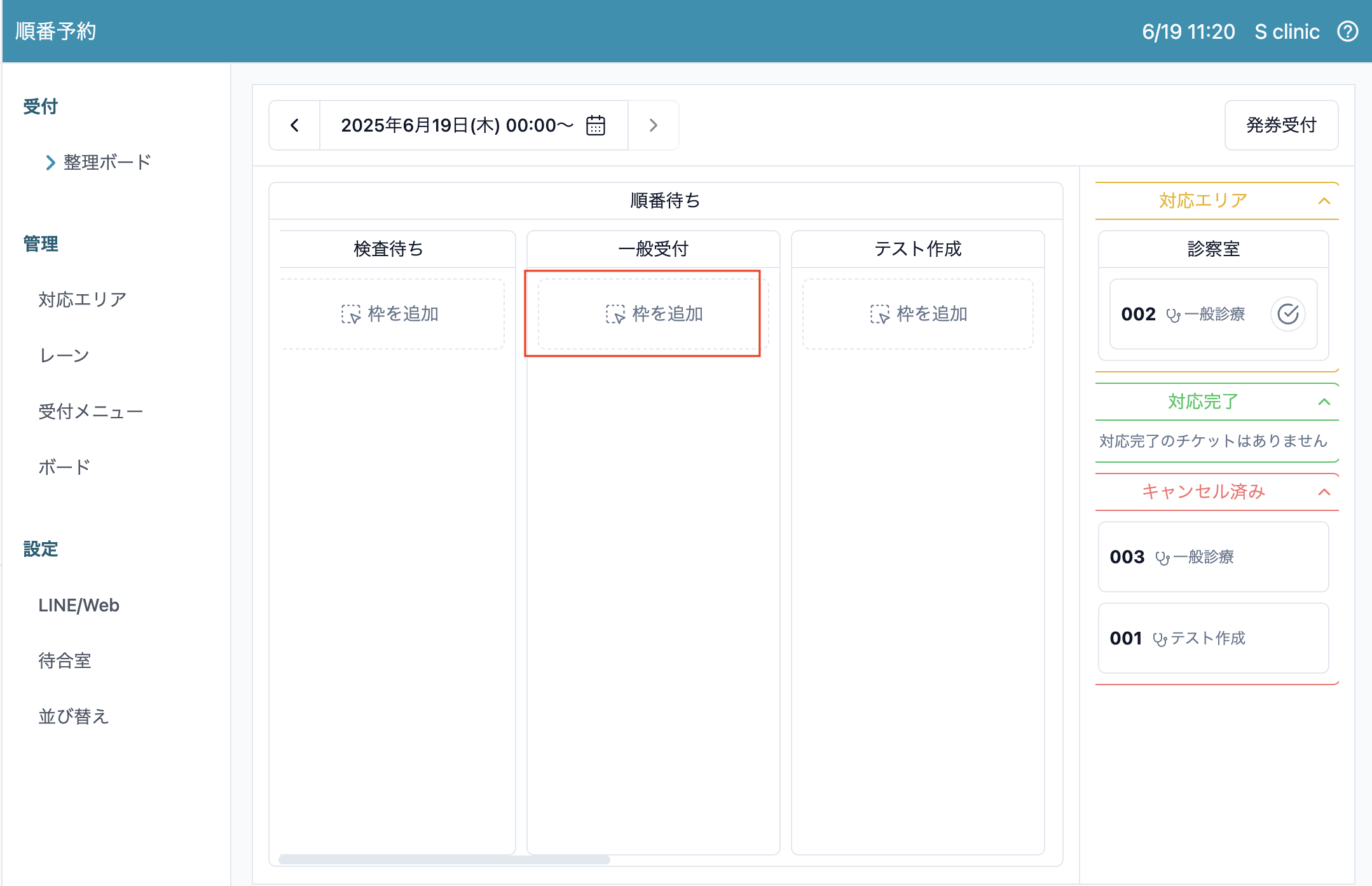The image size is (1372, 886).
Task: Click 枠を追加 in テスト作成 lane
Action: coord(918,314)
